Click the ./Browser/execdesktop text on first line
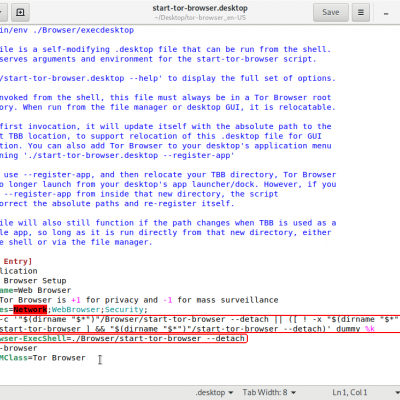 [x=83, y=30]
